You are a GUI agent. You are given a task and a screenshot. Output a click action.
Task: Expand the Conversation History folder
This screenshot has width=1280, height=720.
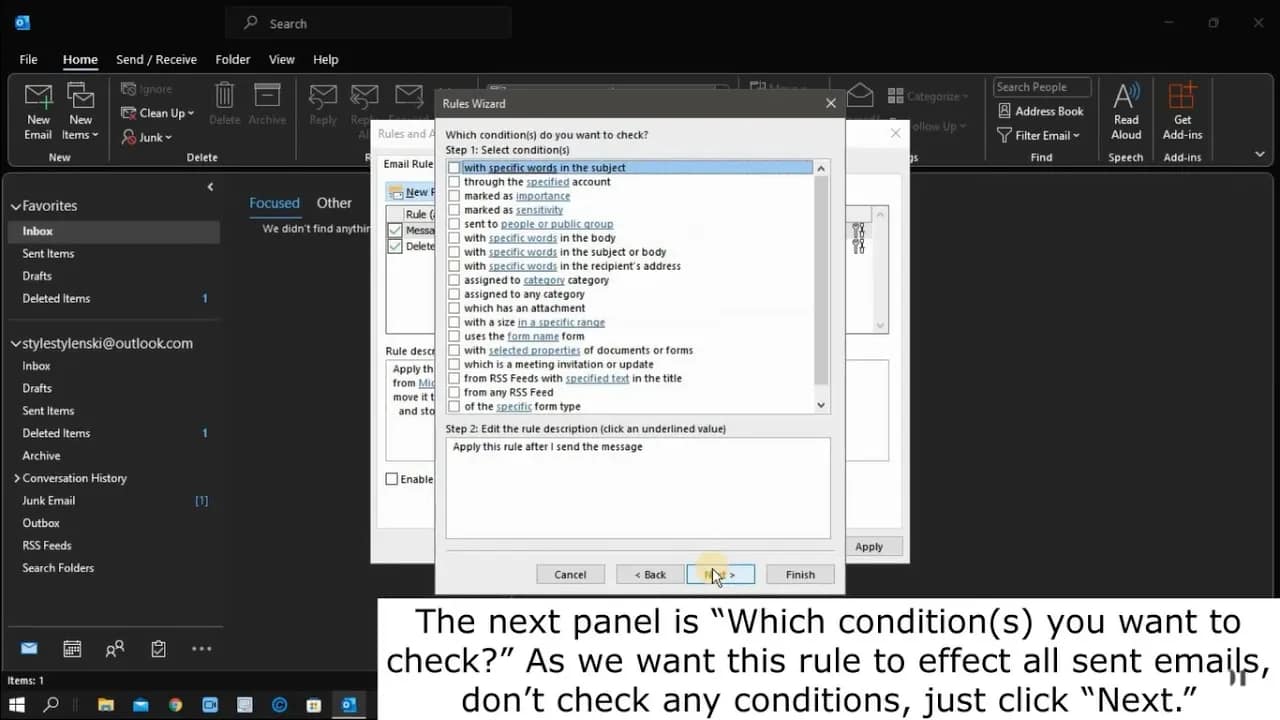pyautogui.click(x=16, y=478)
